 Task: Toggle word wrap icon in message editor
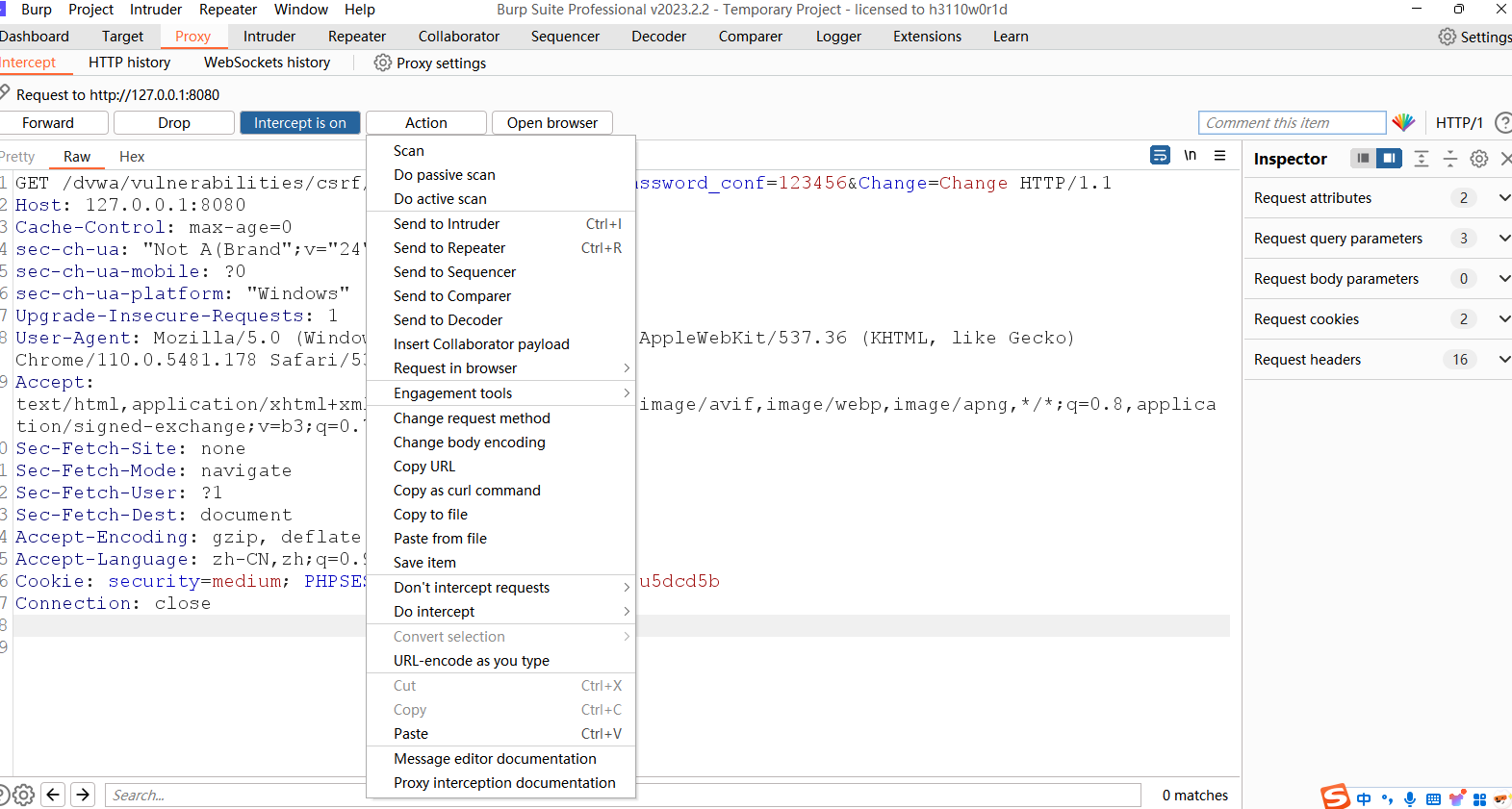1161,155
